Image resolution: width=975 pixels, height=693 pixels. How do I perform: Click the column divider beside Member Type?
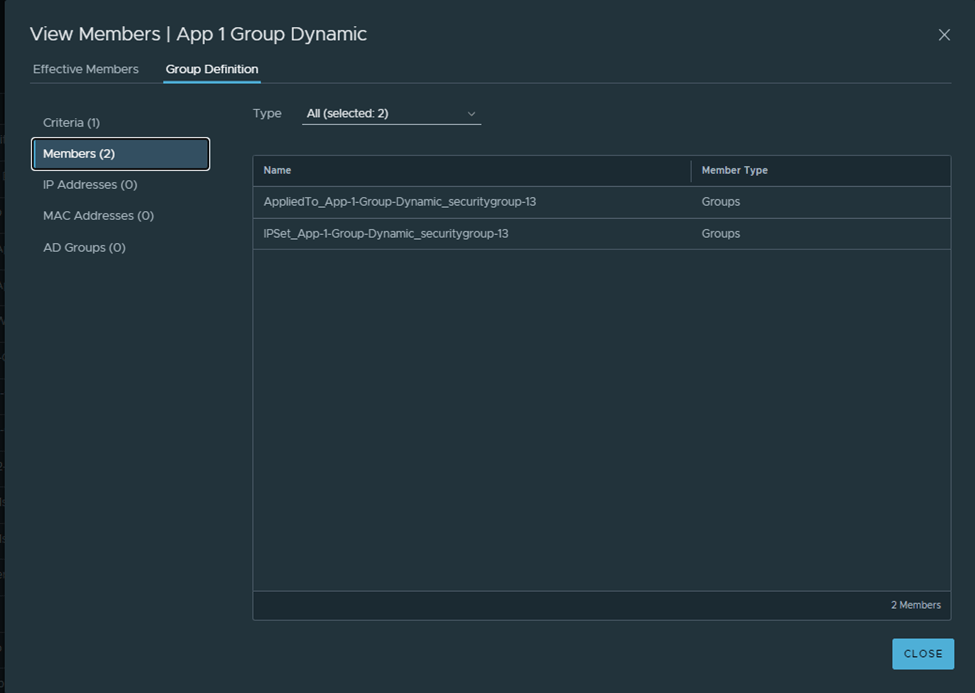[691, 171]
